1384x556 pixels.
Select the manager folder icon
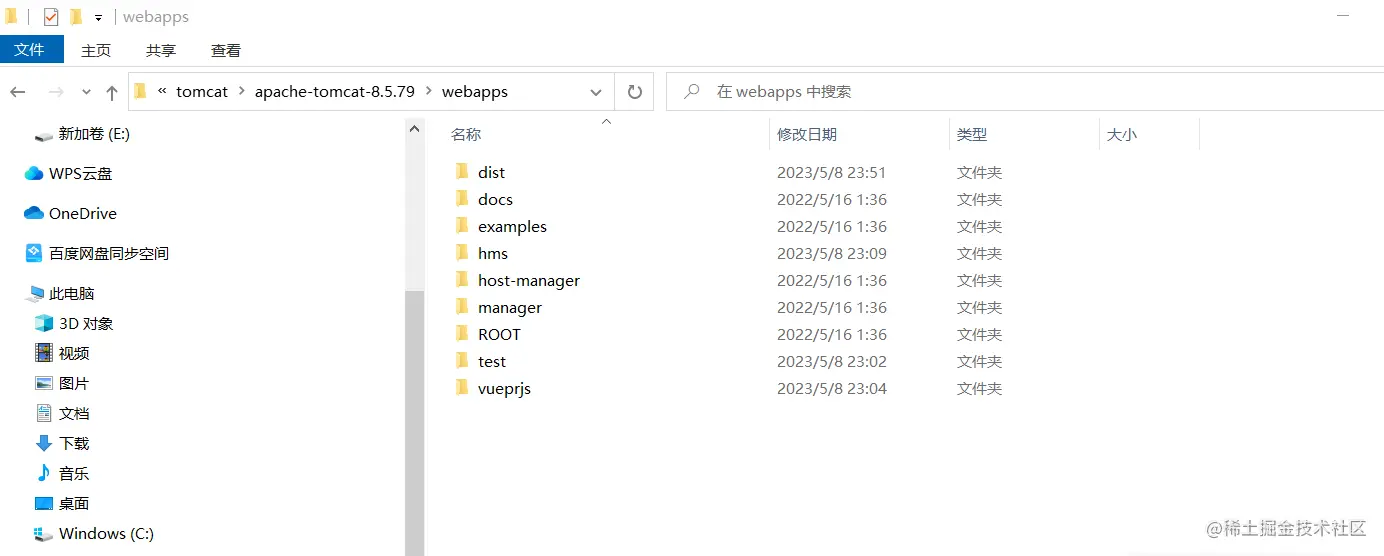[462, 307]
